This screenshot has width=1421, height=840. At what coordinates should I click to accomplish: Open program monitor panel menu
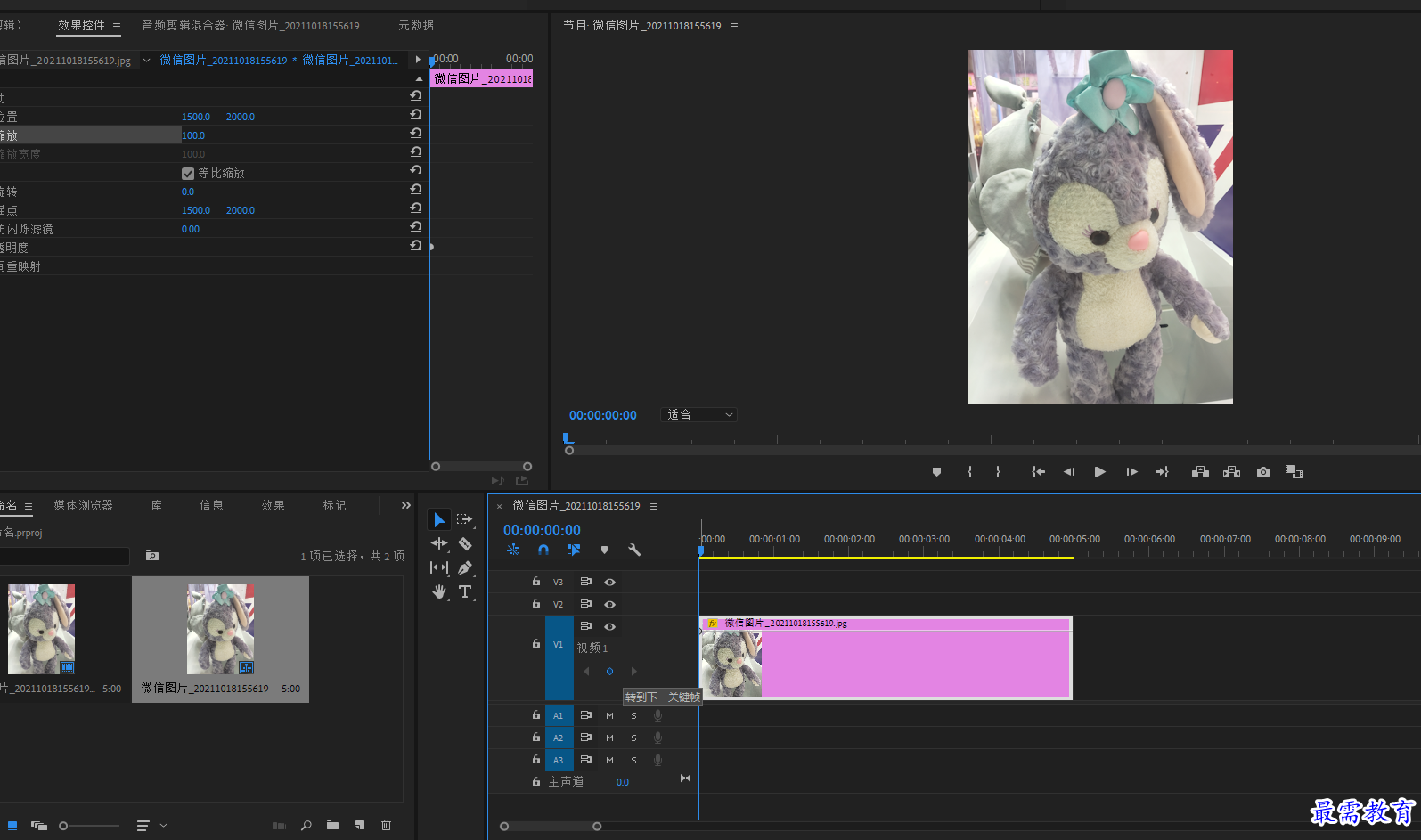pyautogui.click(x=734, y=27)
